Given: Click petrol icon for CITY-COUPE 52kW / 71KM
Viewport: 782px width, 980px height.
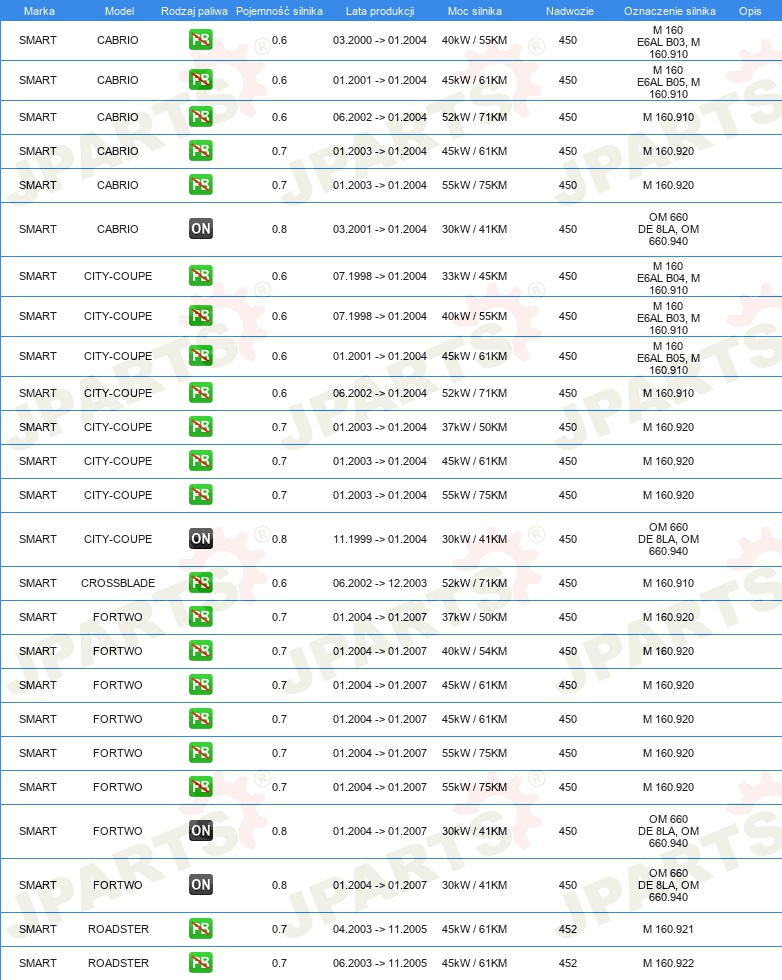Looking at the screenshot, I should (201, 392).
